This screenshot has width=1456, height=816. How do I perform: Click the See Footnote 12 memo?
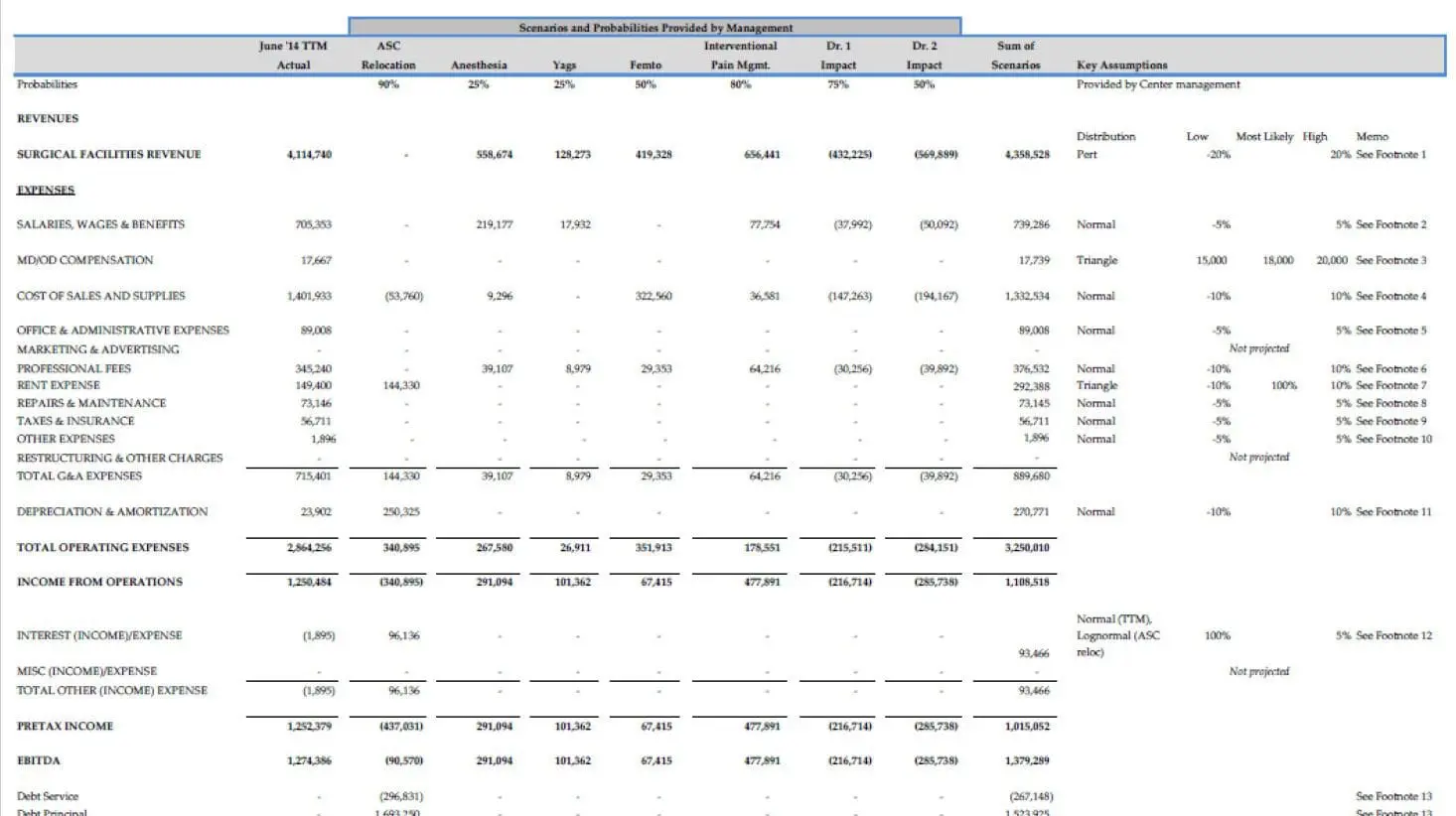click(x=1393, y=636)
